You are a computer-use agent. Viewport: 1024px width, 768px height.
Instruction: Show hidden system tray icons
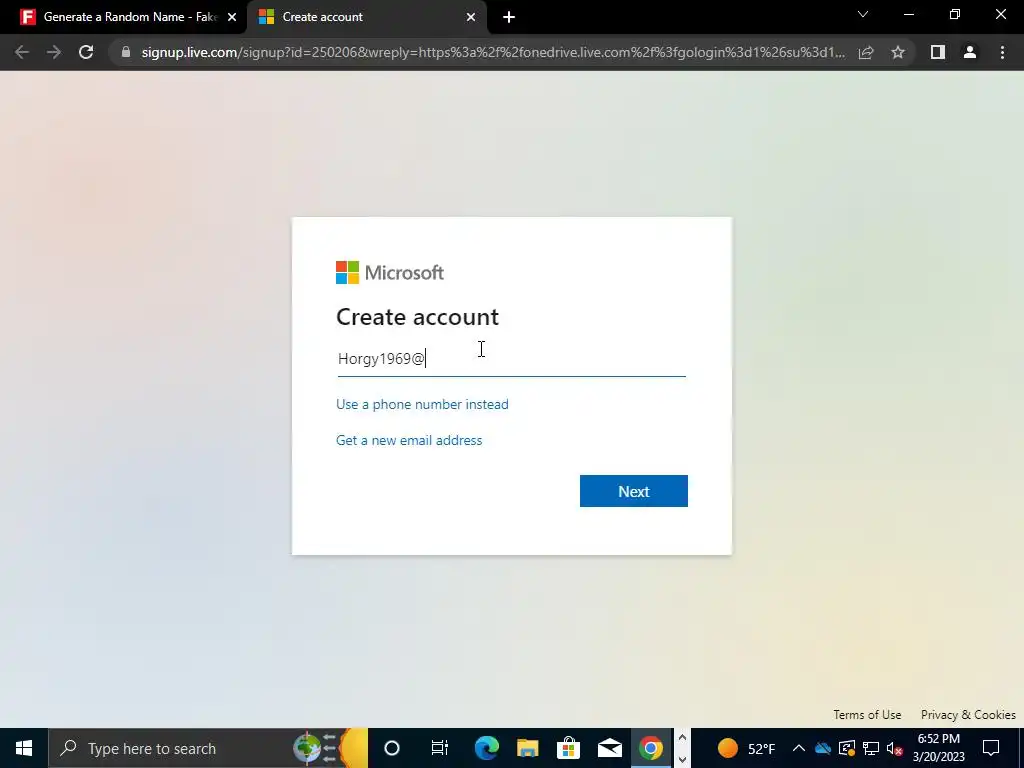point(798,748)
